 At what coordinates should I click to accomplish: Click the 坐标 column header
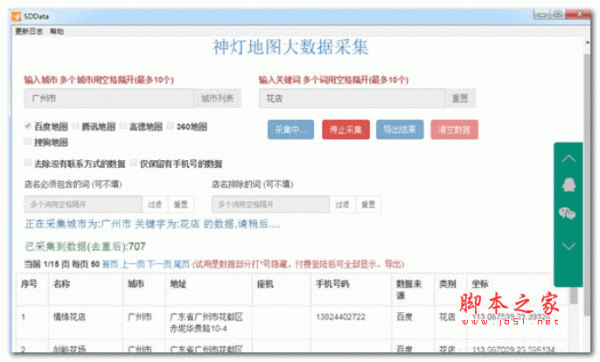coord(480,284)
